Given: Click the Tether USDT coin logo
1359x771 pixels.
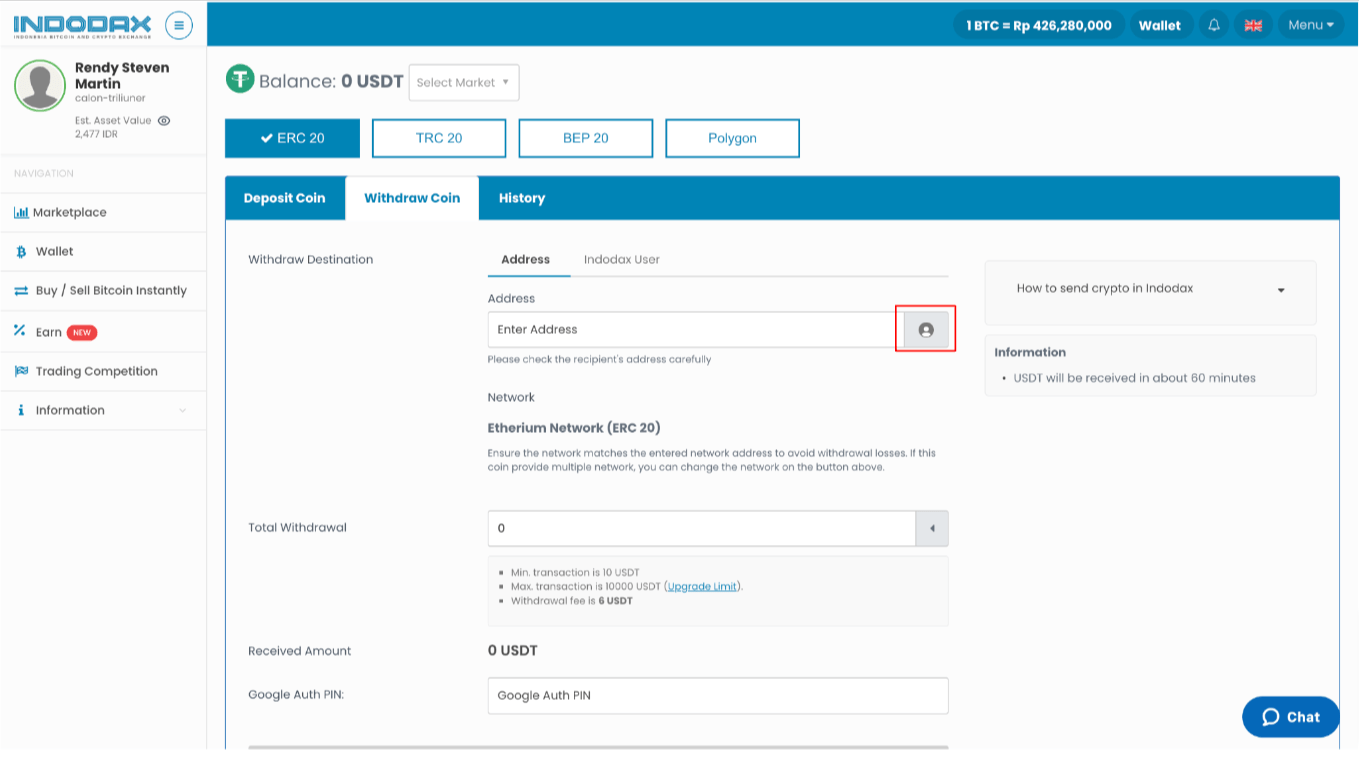Looking at the screenshot, I should pyautogui.click(x=240, y=80).
